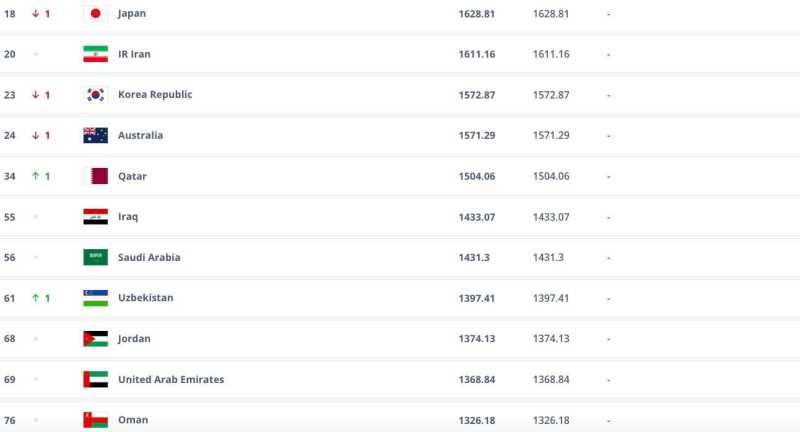800x432 pixels.
Task: Click IR Iran's rank number 20
Action: pos(10,54)
